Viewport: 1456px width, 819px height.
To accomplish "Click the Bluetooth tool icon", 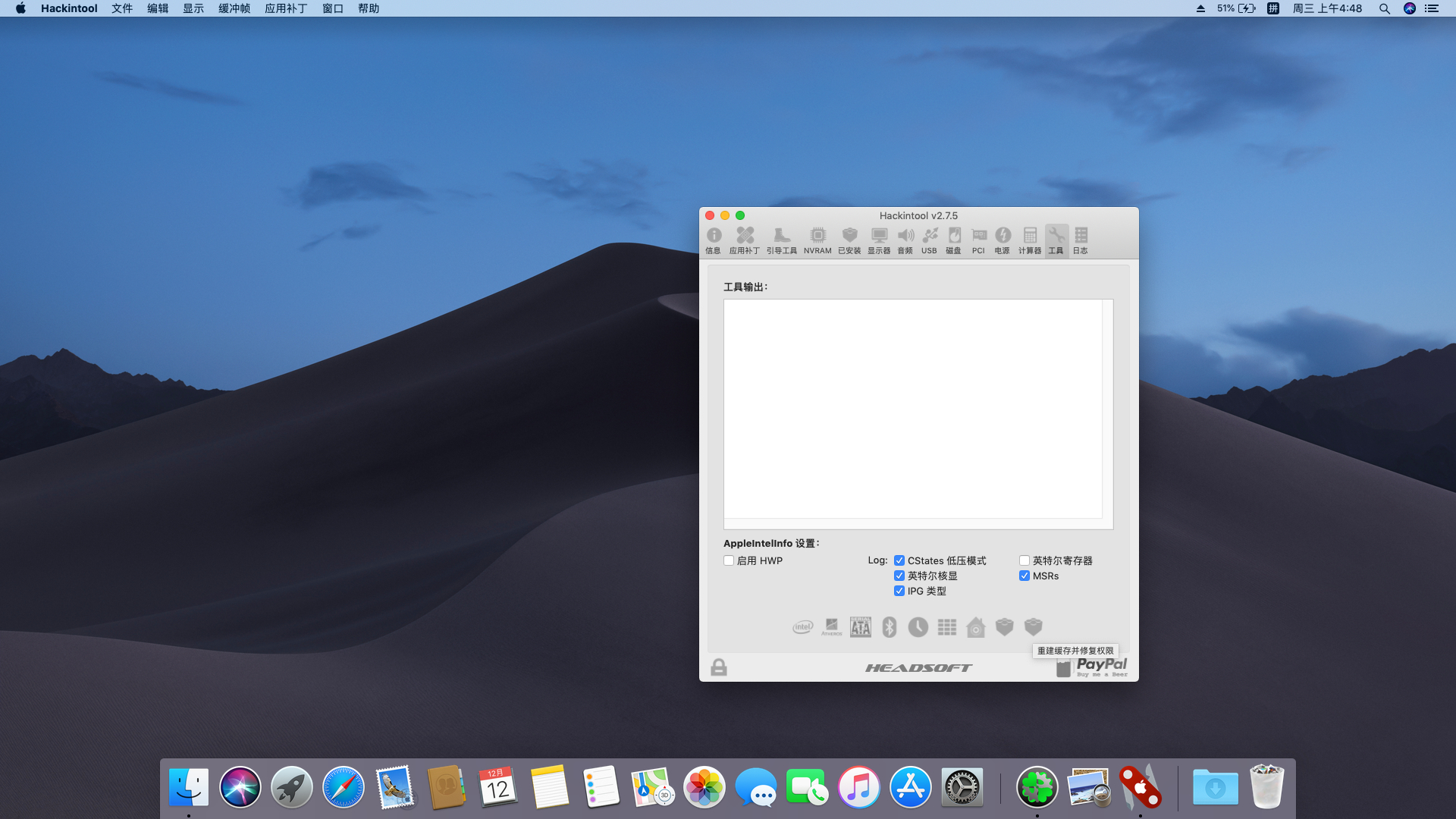I will (x=890, y=627).
